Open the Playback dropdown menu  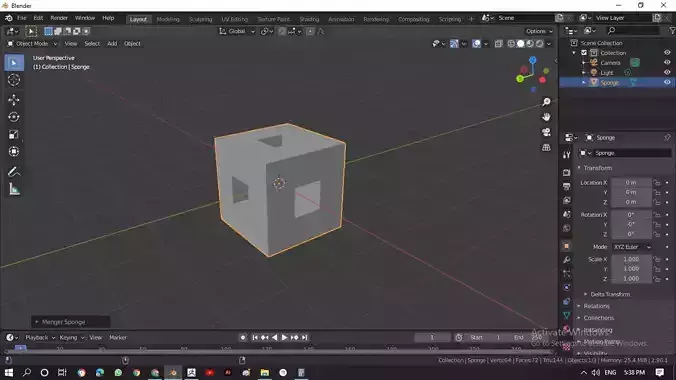pos(40,338)
